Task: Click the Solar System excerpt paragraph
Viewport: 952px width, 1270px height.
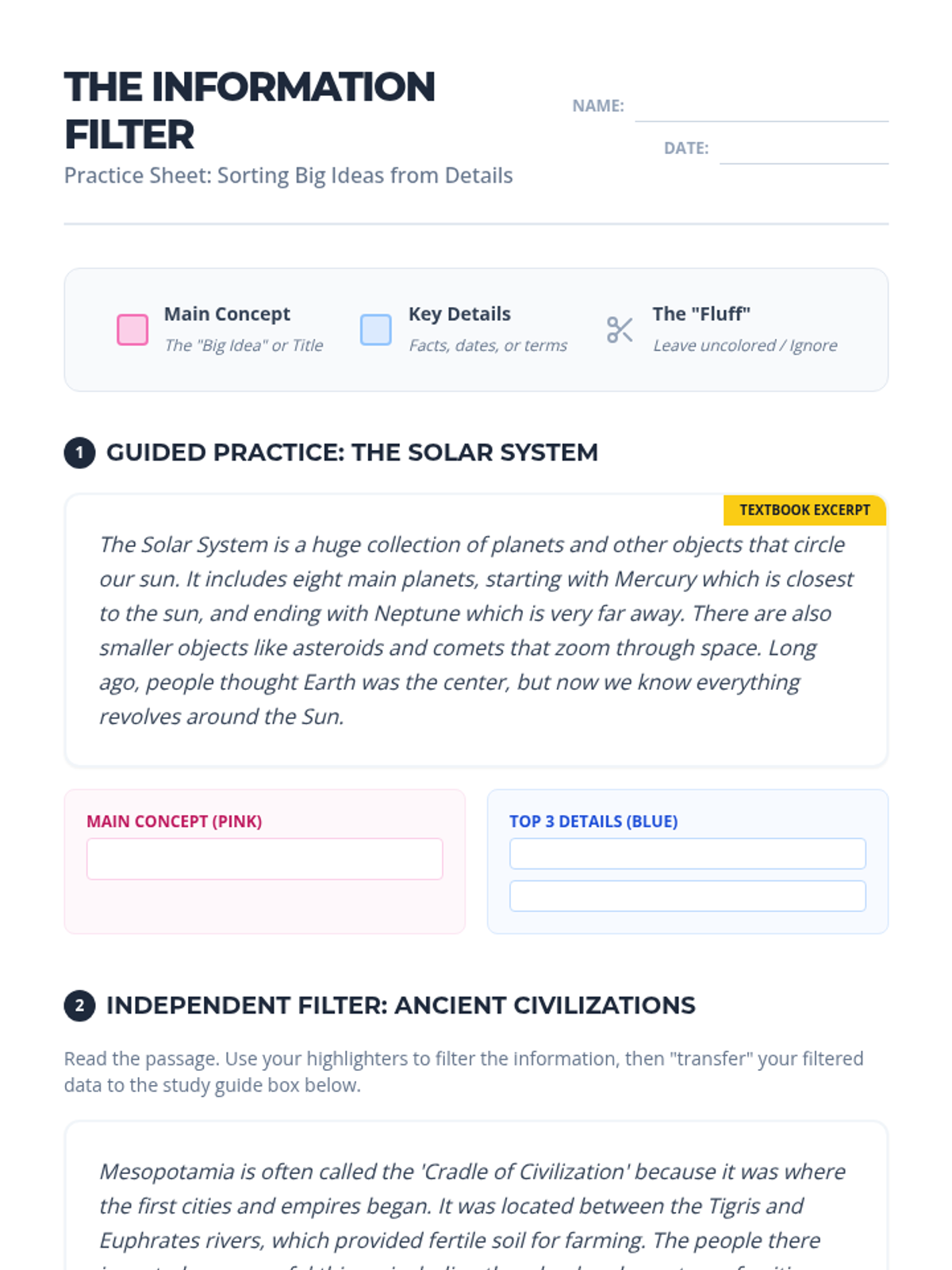Action: [x=476, y=630]
